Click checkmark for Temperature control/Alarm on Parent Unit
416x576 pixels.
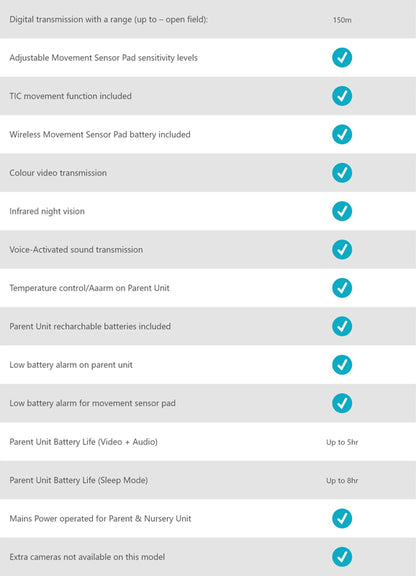tap(342, 288)
